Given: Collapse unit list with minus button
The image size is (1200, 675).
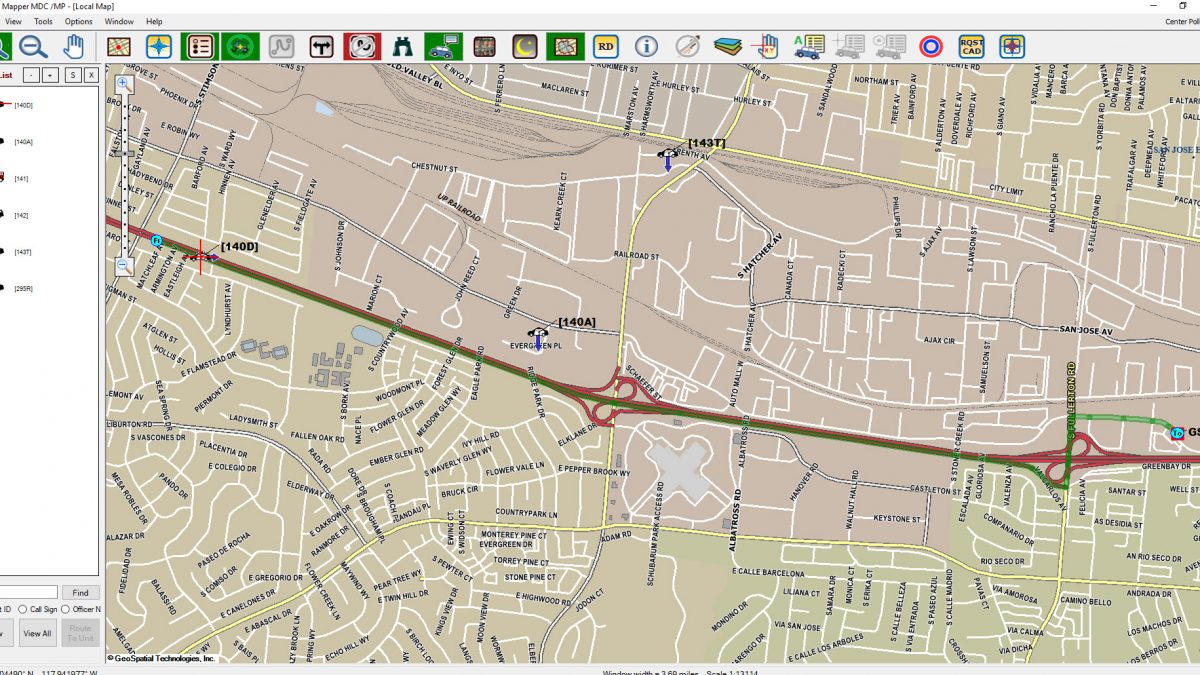Looking at the screenshot, I should (x=31, y=75).
